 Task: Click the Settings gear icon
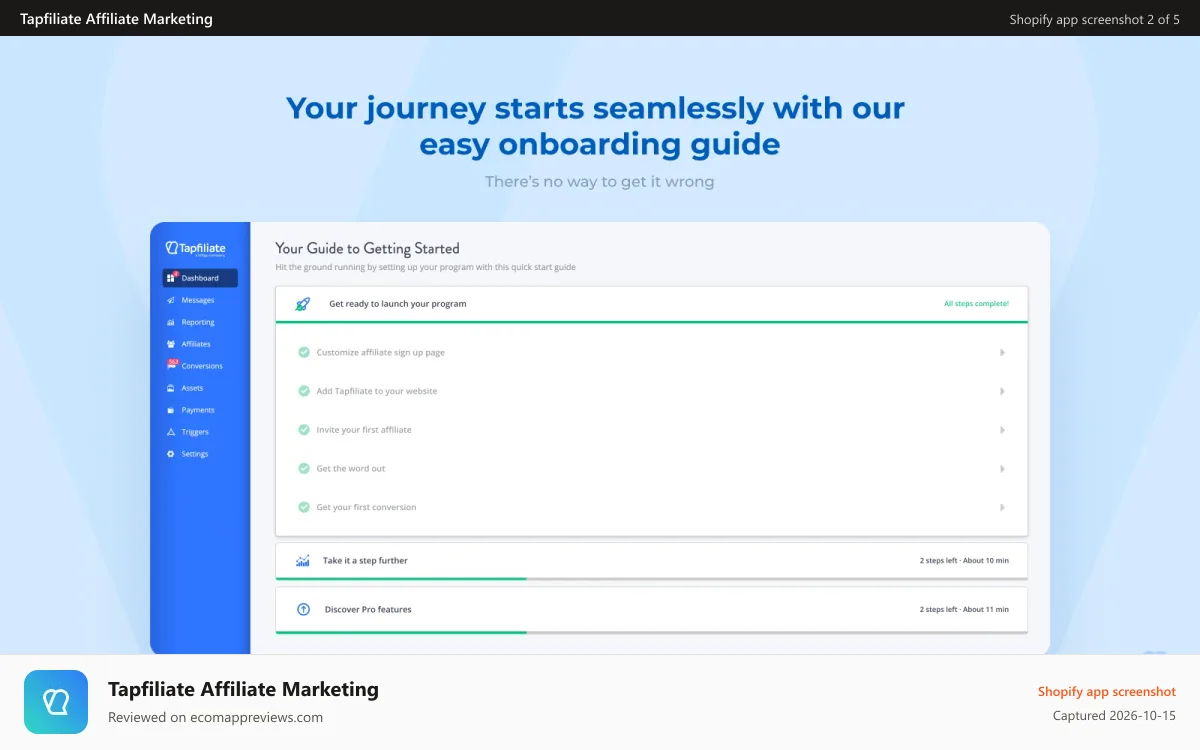click(x=171, y=454)
